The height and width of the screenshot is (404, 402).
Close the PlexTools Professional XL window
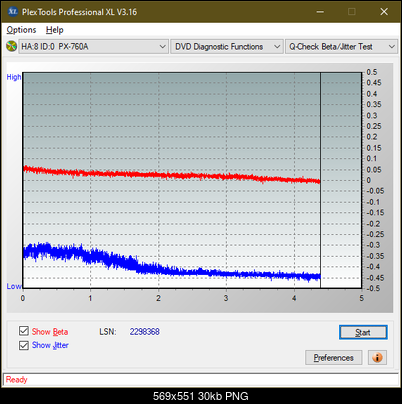coord(384,12)
